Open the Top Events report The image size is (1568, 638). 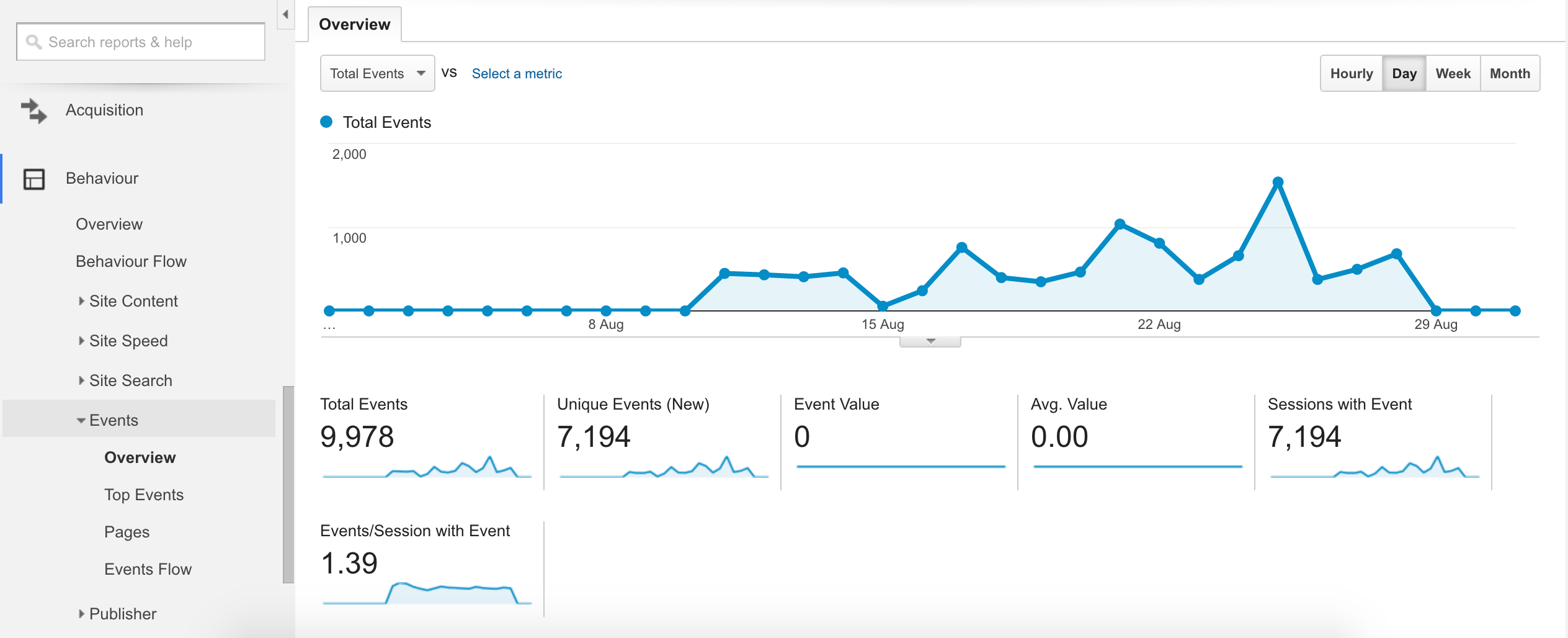click(x=144, y=495)
